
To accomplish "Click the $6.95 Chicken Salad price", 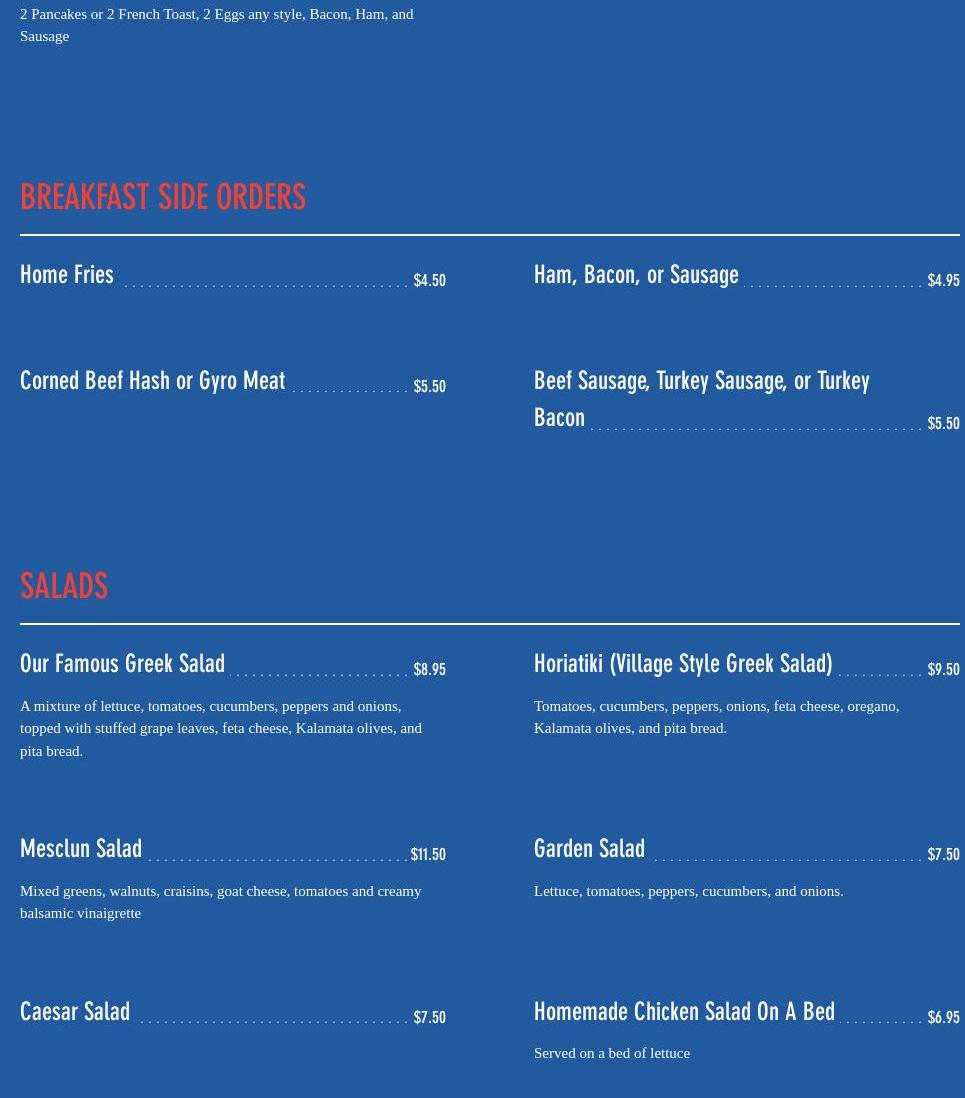I will [x=943, y=1018].
